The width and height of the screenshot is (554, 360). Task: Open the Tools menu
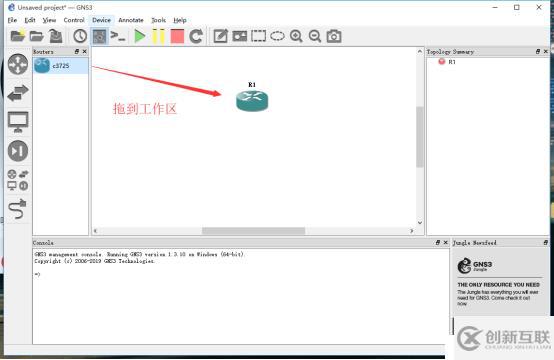(159, 20)
